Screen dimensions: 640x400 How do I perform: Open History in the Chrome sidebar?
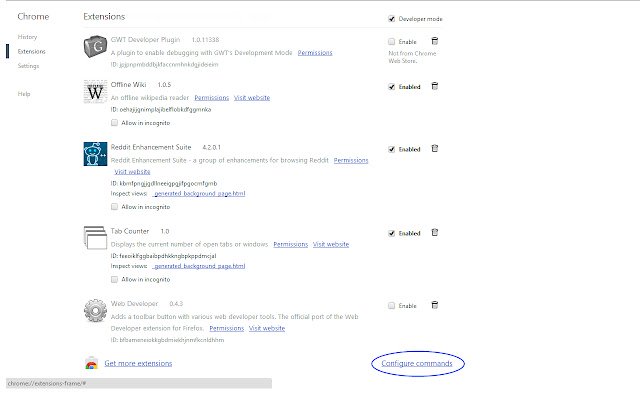[27, 37]
